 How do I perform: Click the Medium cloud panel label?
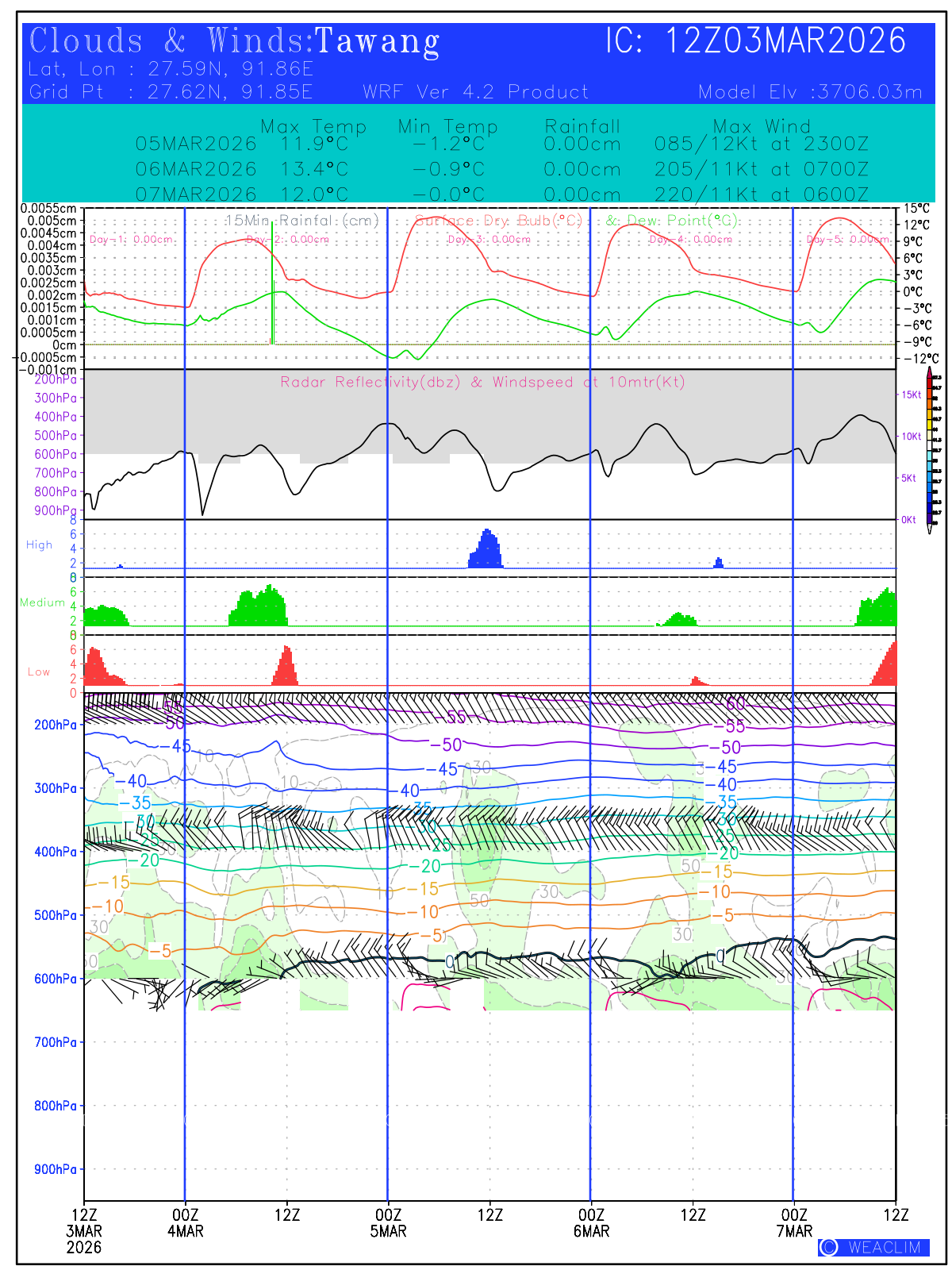[x=42, y=602]
